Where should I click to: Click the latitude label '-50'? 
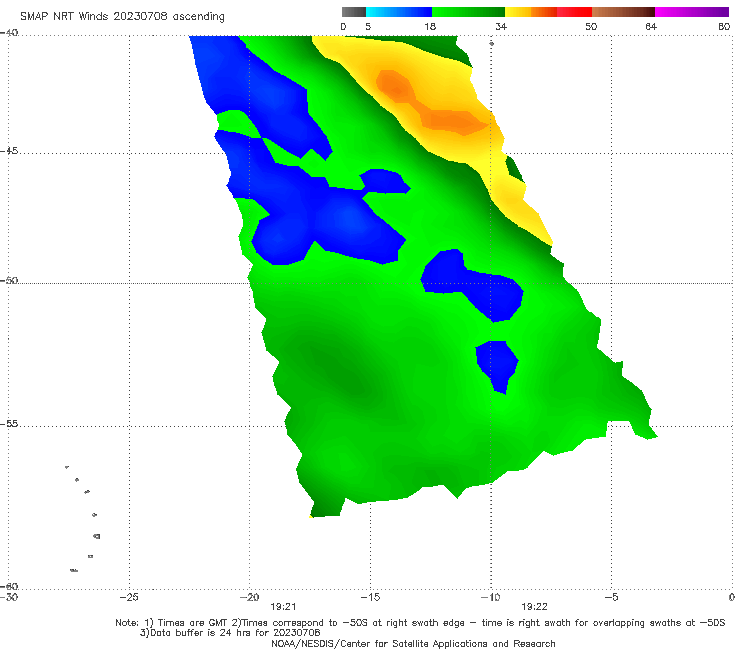(x=8, y=281)
